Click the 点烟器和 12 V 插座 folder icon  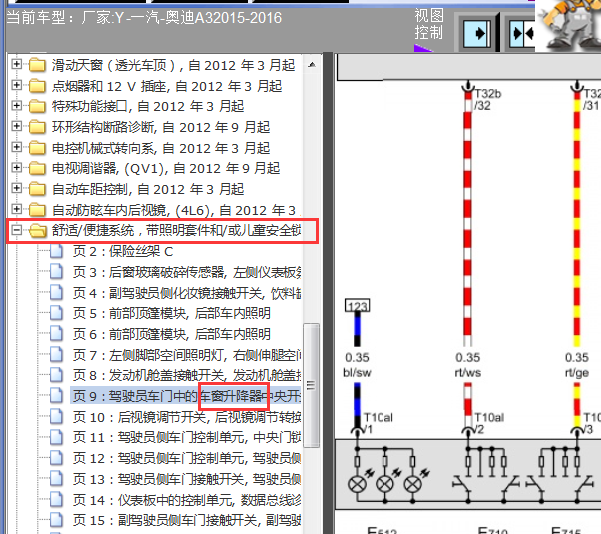coord(37,85)
